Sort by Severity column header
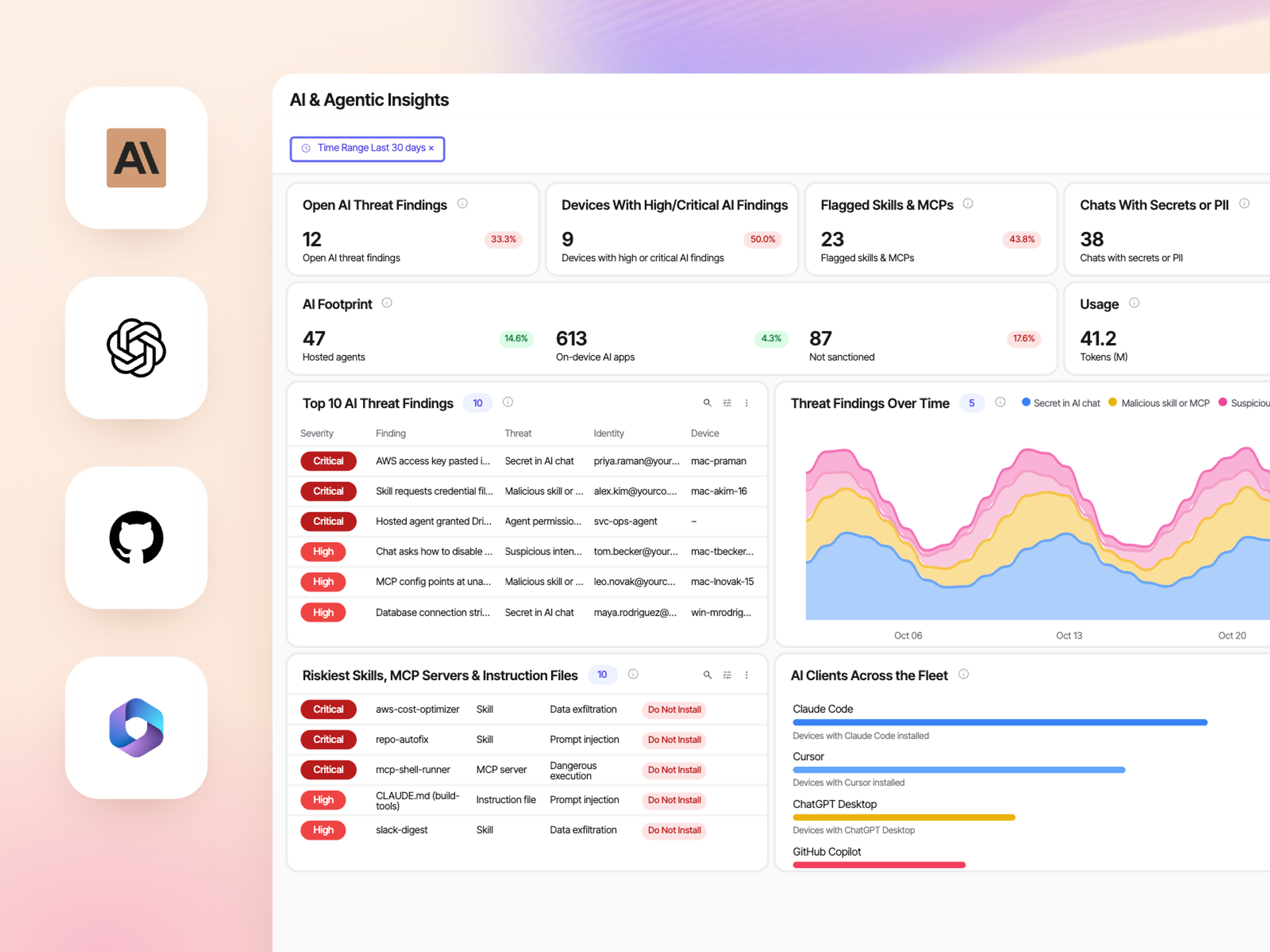 pos(317,434)
